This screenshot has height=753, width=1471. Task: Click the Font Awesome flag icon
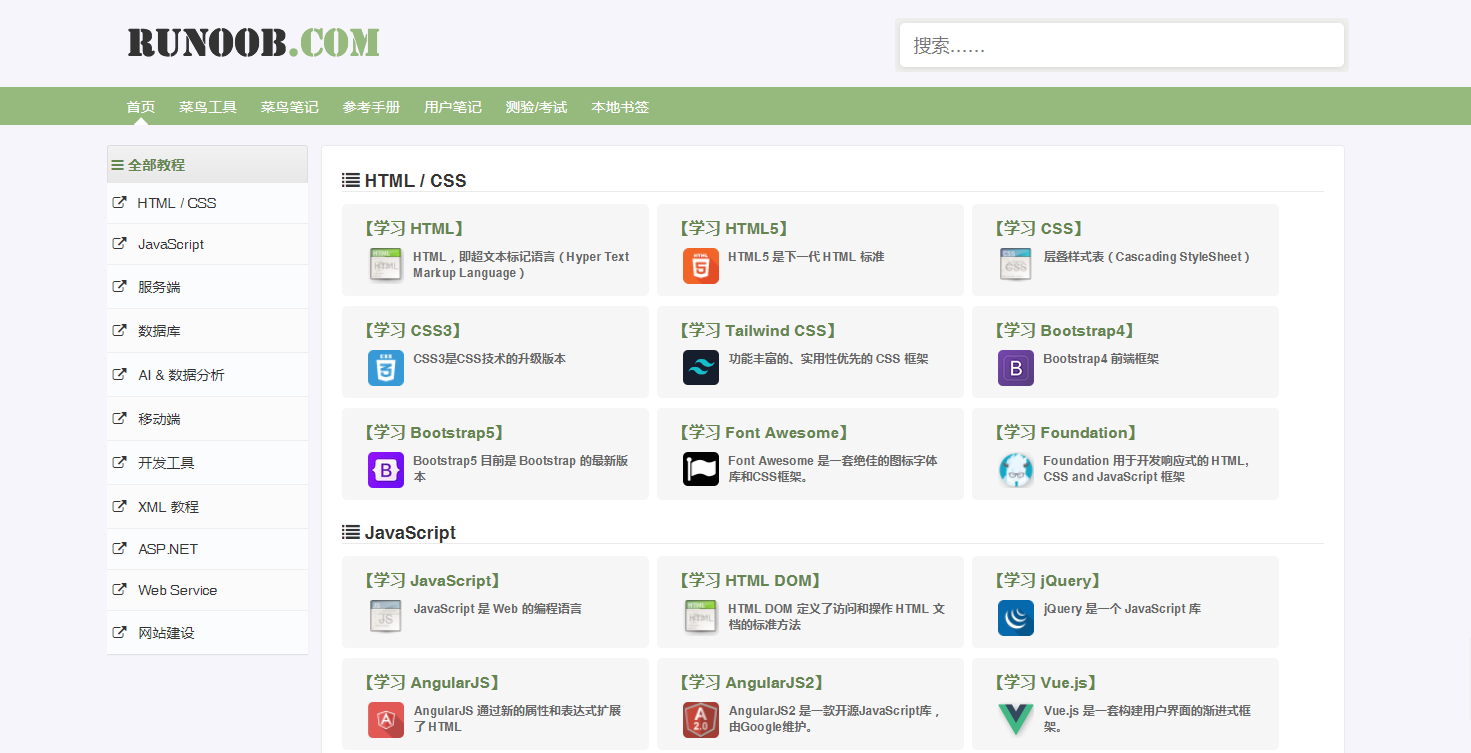pyautogui.click(x=700, y=470)
